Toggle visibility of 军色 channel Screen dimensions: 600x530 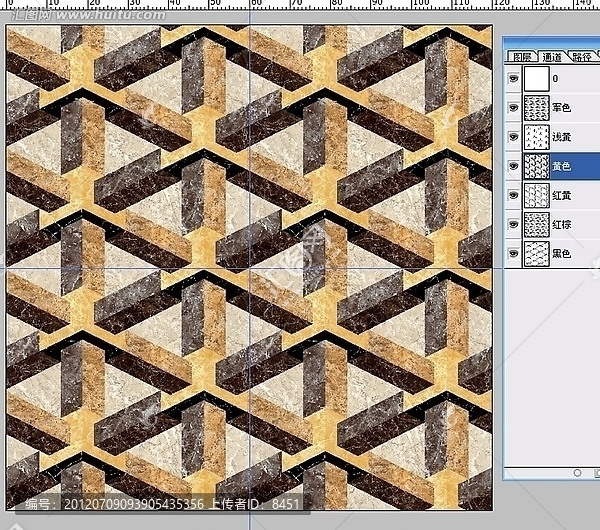pyautogui.click(x=513, y=108)
